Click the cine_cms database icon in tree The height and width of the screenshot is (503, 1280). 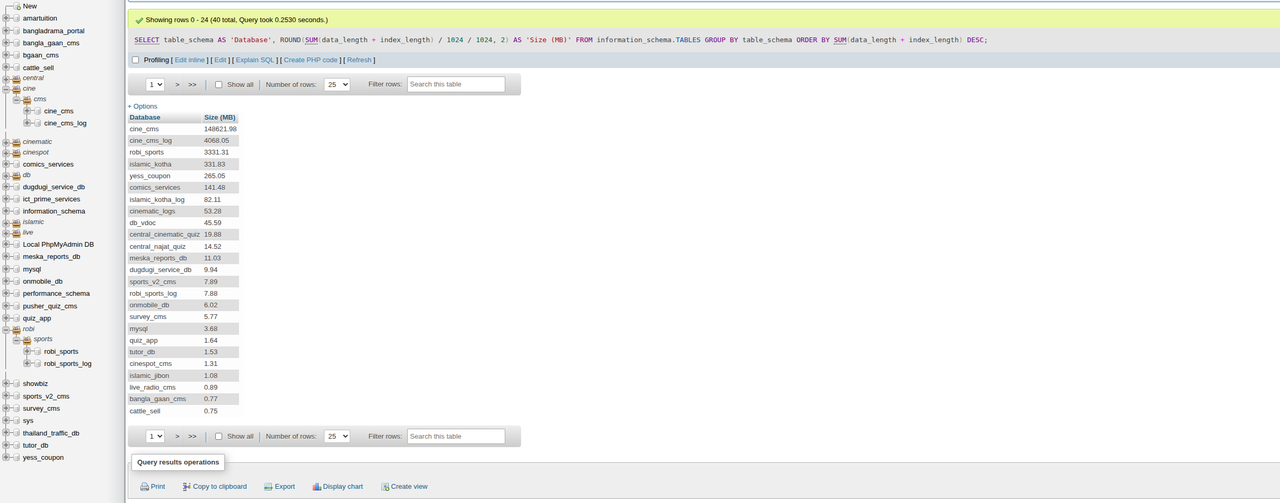37,111
